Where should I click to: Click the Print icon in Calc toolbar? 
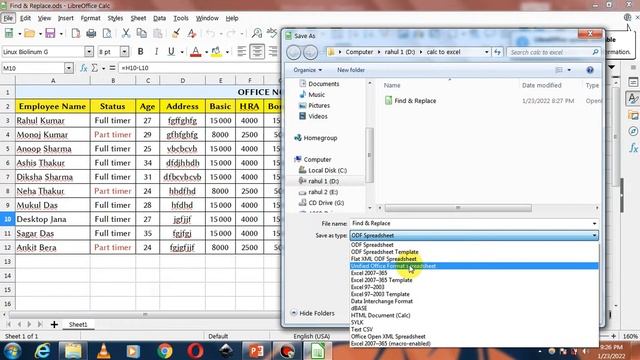tap(91, 33)
